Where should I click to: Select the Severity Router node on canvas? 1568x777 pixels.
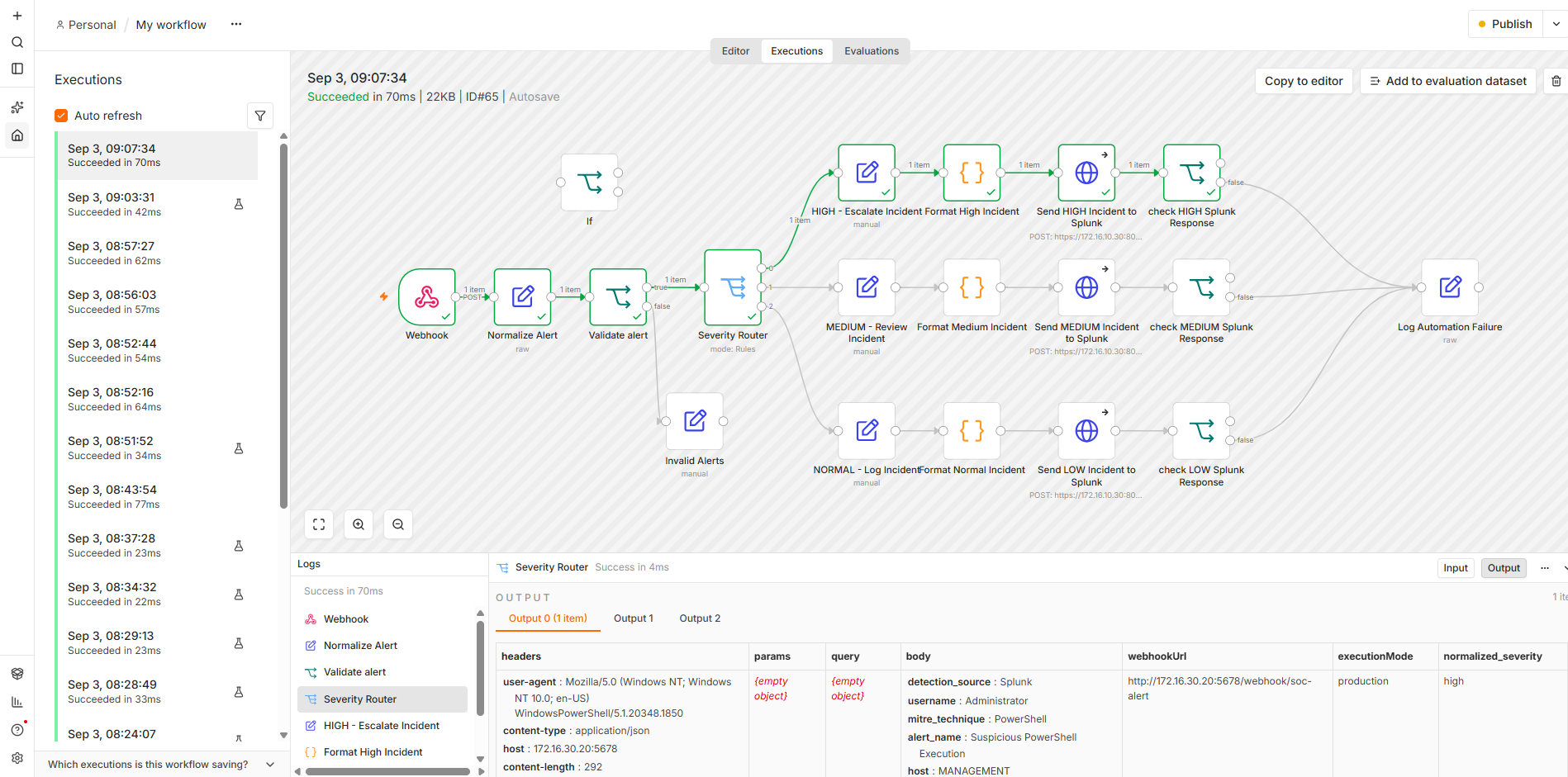tap(733, 287)
